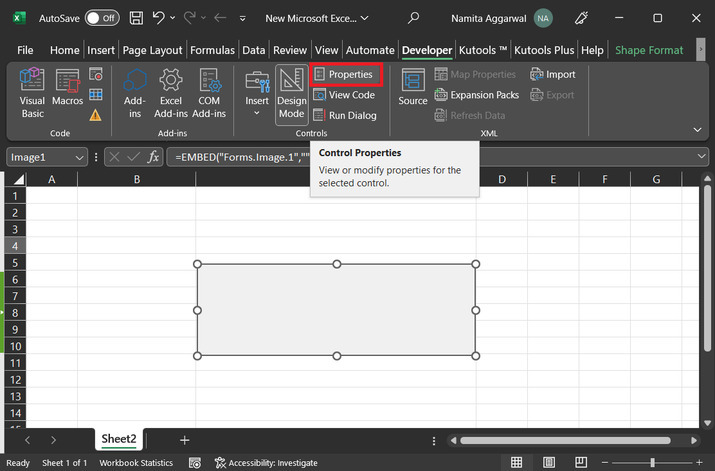Click Workbook Statistics in status bar
Viewport: 715px width, 471px height.
click(x=136, y=463)
